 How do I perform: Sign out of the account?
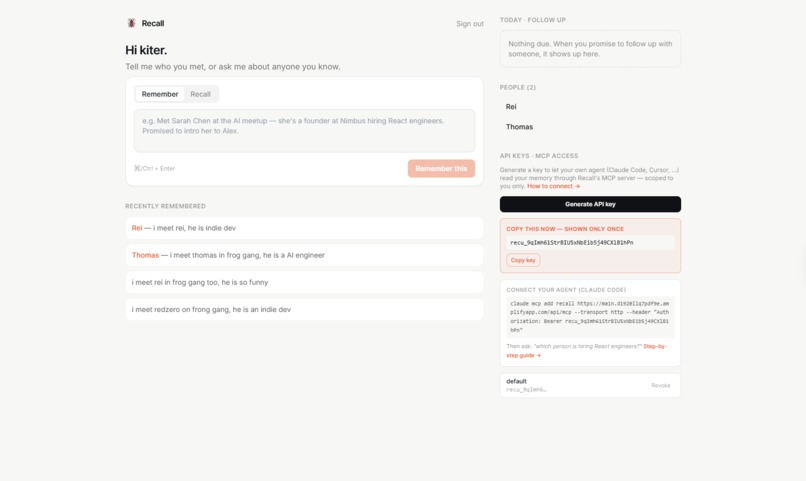click(469, 24)
